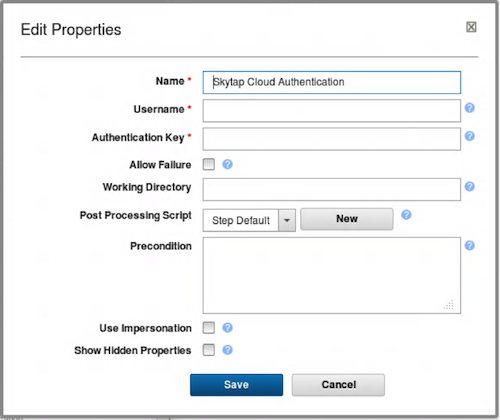Close the Edit Properties dialog

coord(471,27)
